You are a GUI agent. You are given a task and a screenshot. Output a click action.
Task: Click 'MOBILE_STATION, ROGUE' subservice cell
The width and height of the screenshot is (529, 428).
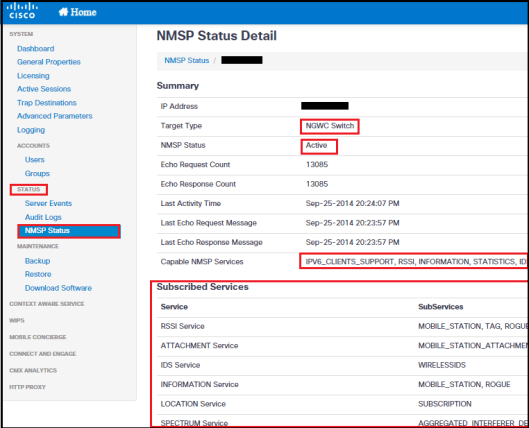(x=464, y=384)
